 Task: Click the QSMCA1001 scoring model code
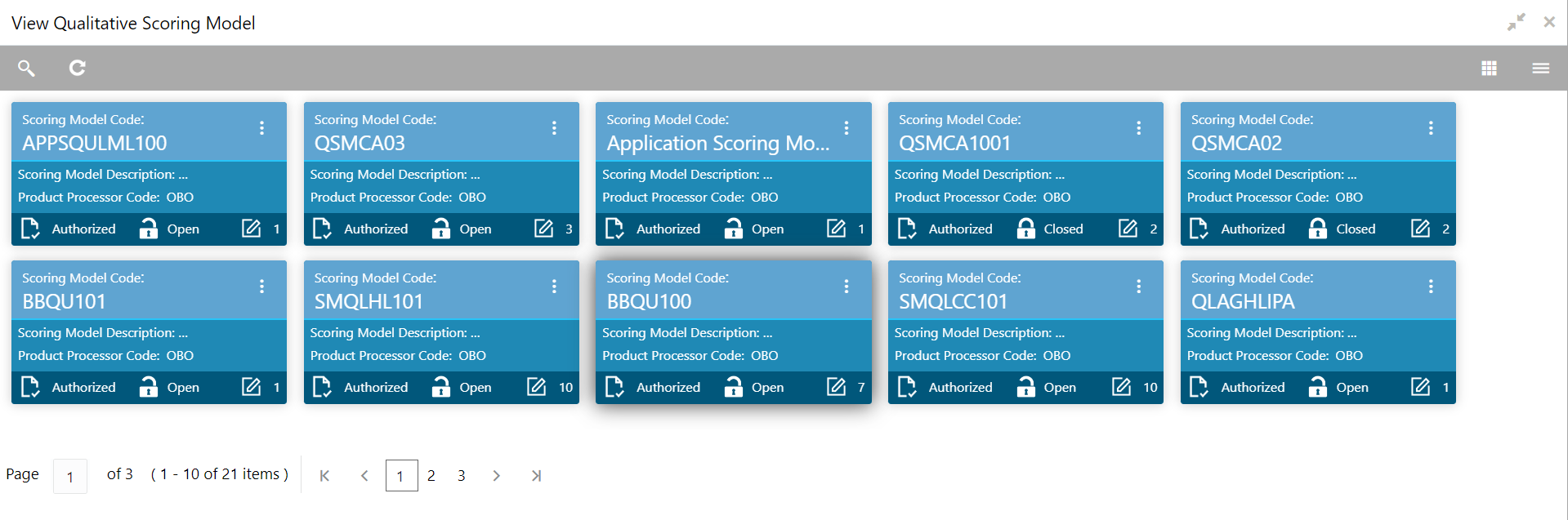954,143
